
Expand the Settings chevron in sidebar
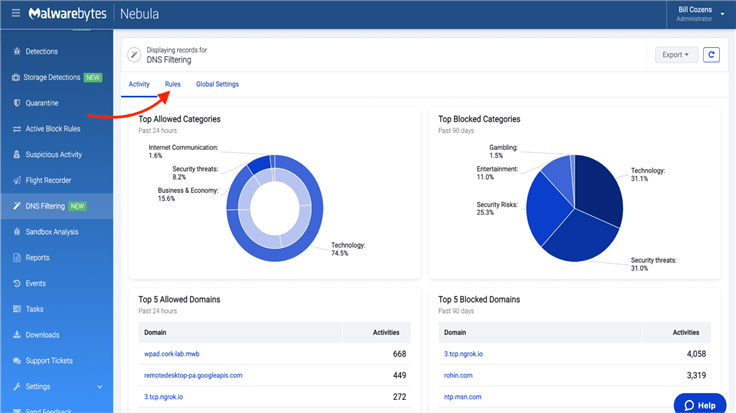tap(100, 387)
